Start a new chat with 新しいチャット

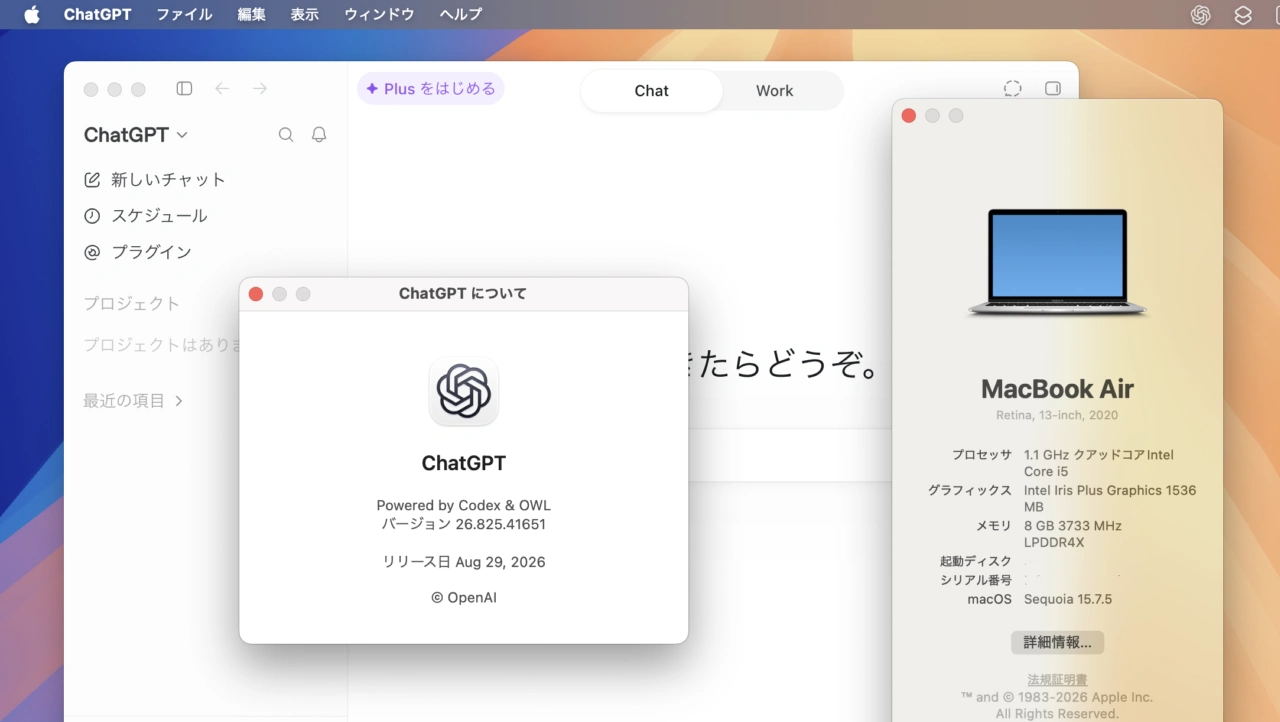[155, 180]
